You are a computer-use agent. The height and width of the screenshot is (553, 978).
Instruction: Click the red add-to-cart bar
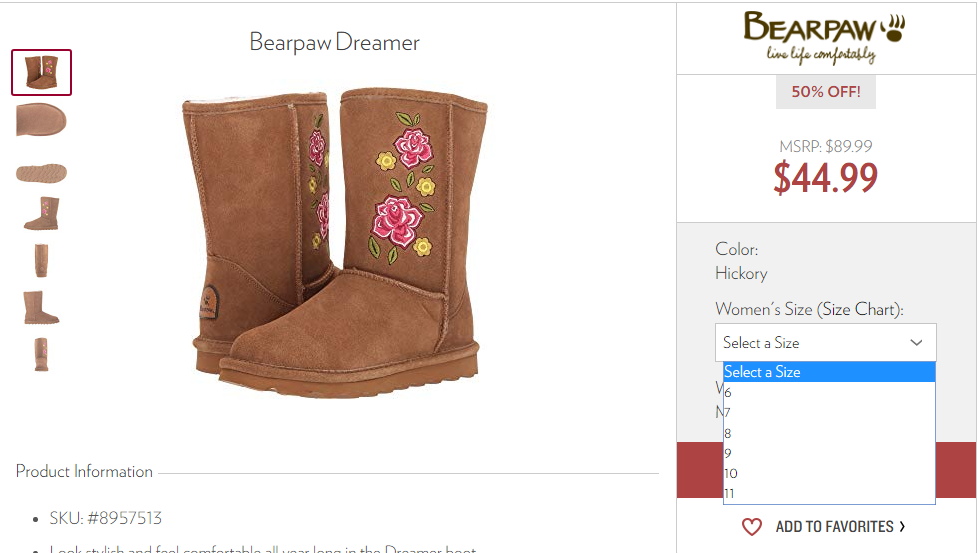click(827, 469)
